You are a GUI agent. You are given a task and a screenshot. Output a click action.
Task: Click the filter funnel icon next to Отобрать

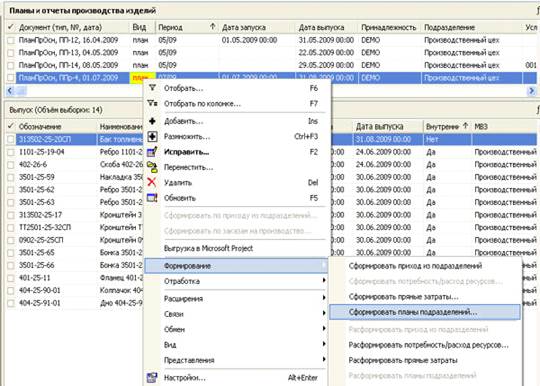[152, 88]
